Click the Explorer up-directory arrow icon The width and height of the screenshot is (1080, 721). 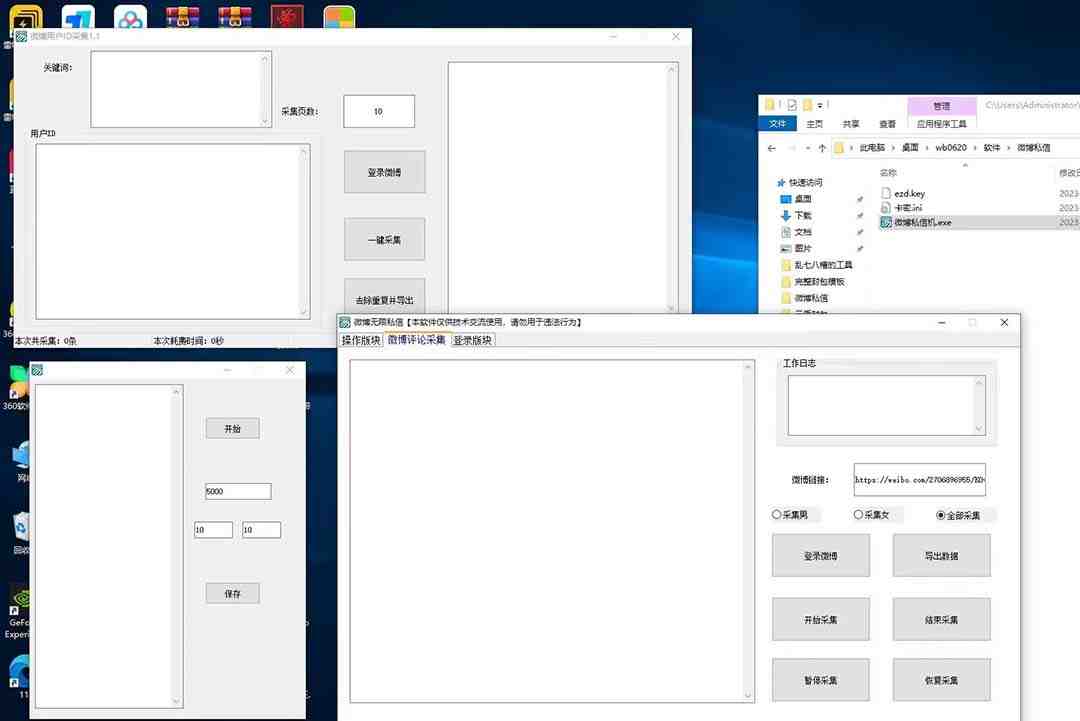click(x=822, y=147)
